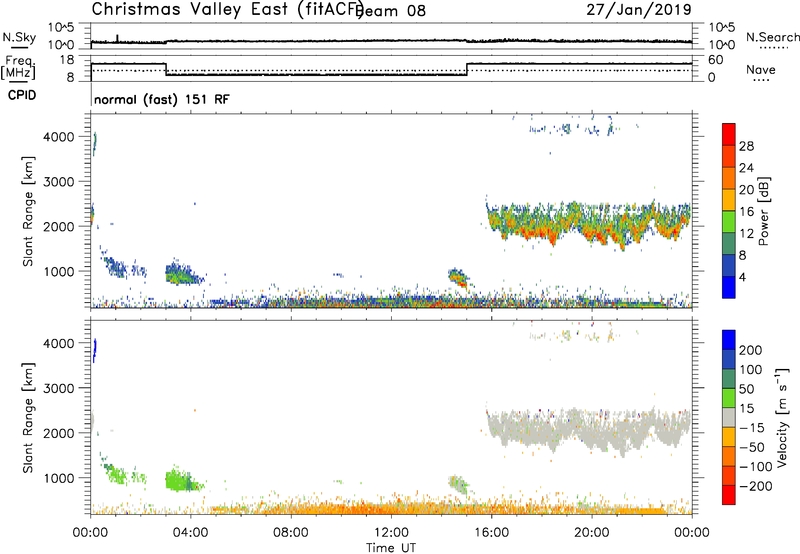
Task: Click the gray backscatter band in velocity panel
Action: click(587, 430)
